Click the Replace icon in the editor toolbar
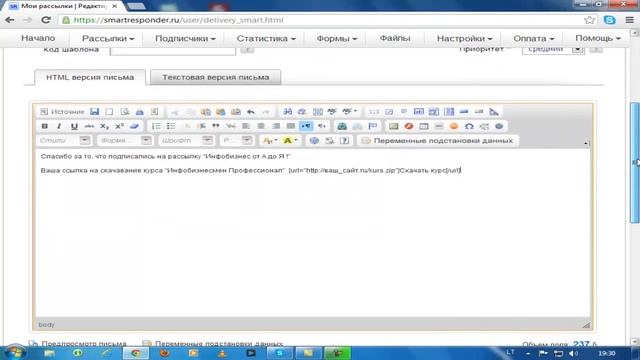 click(302, 111)
